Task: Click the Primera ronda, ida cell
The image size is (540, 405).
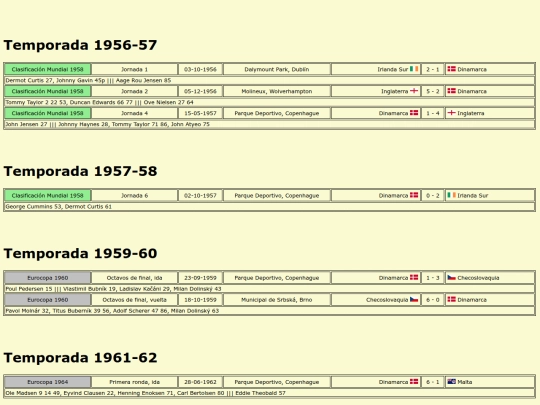Action: [134, 382]
